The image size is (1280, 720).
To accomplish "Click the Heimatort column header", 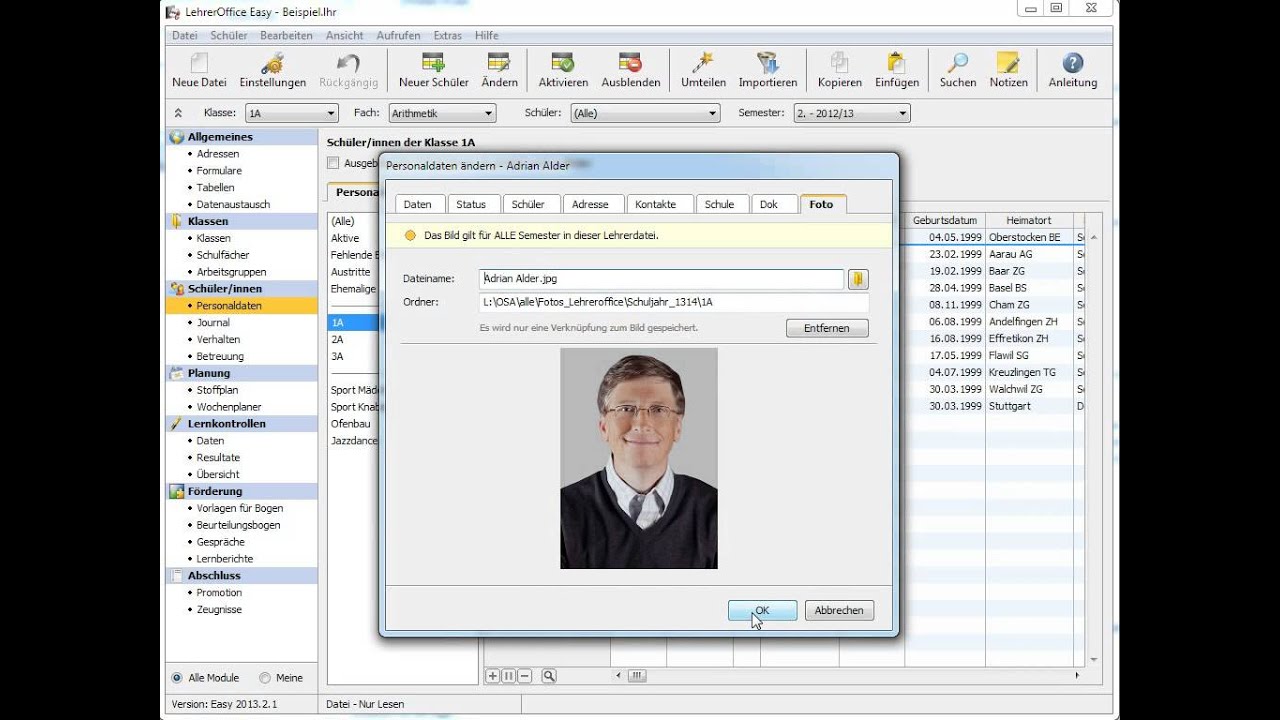I will (x=1029, y=220).
